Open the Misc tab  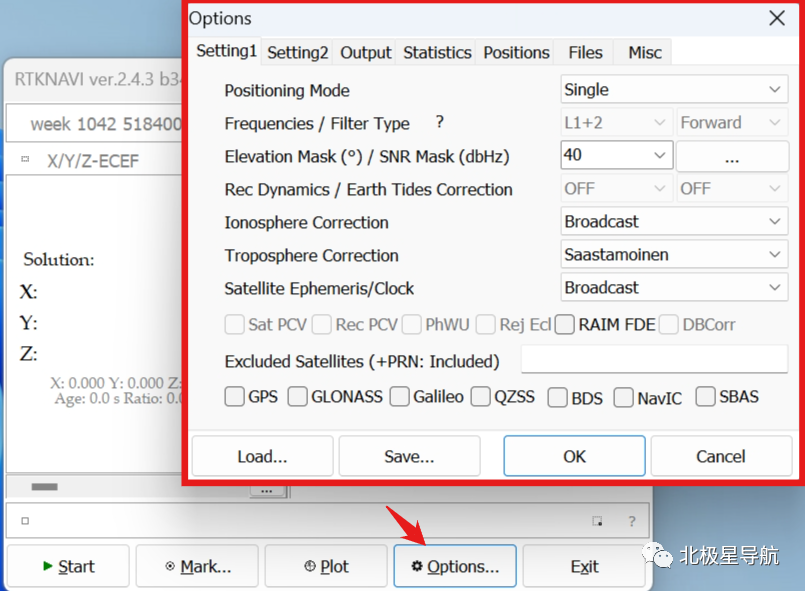coord(644,52)
